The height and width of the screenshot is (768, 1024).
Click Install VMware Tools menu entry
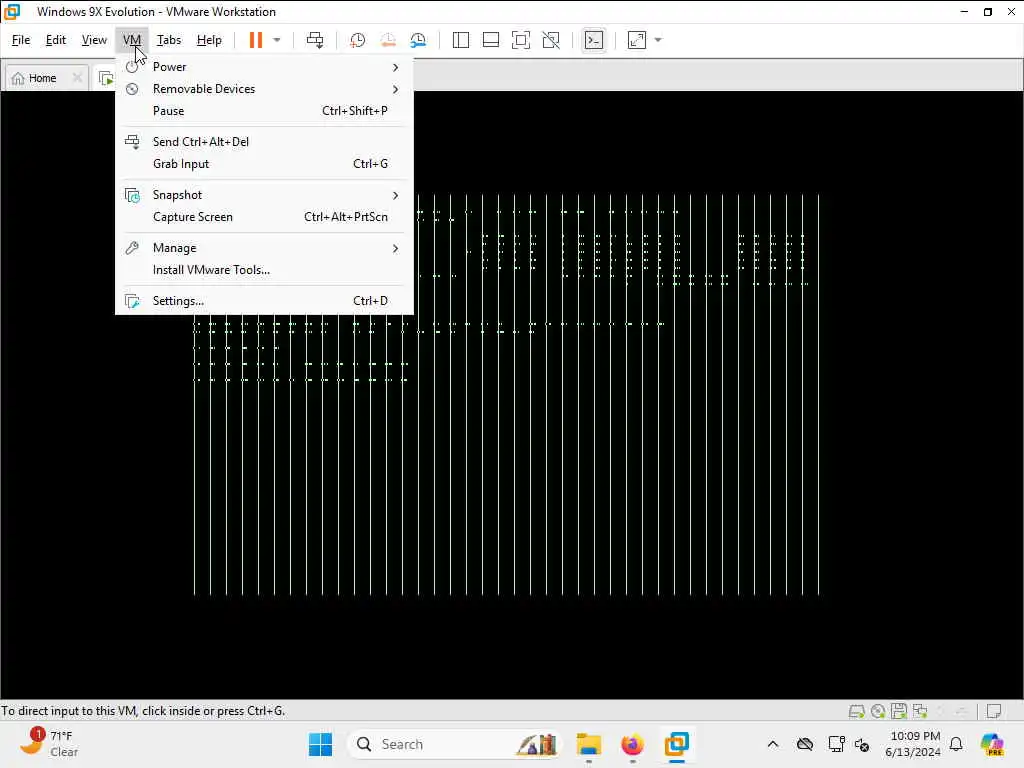(x=264, y=270)
